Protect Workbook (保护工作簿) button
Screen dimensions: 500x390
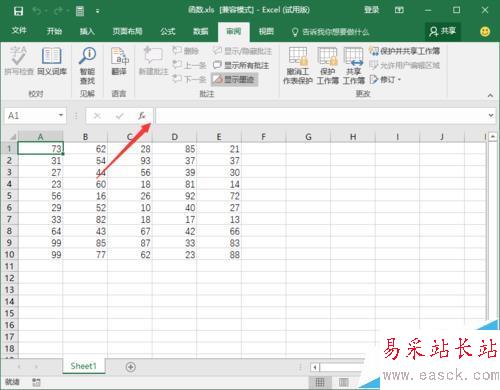point(327,65)
